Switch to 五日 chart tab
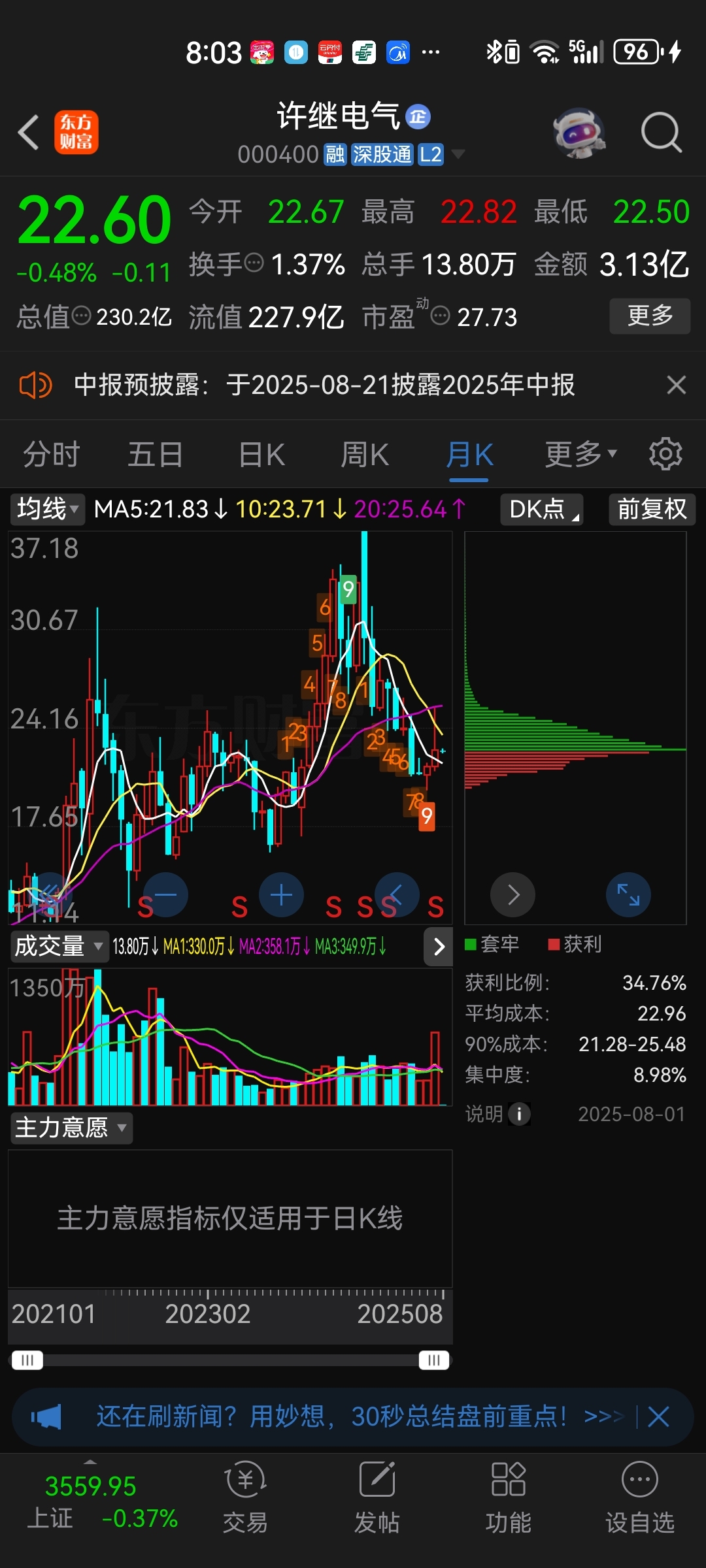This screenshot has width=706, height=1568. [155, 454]
